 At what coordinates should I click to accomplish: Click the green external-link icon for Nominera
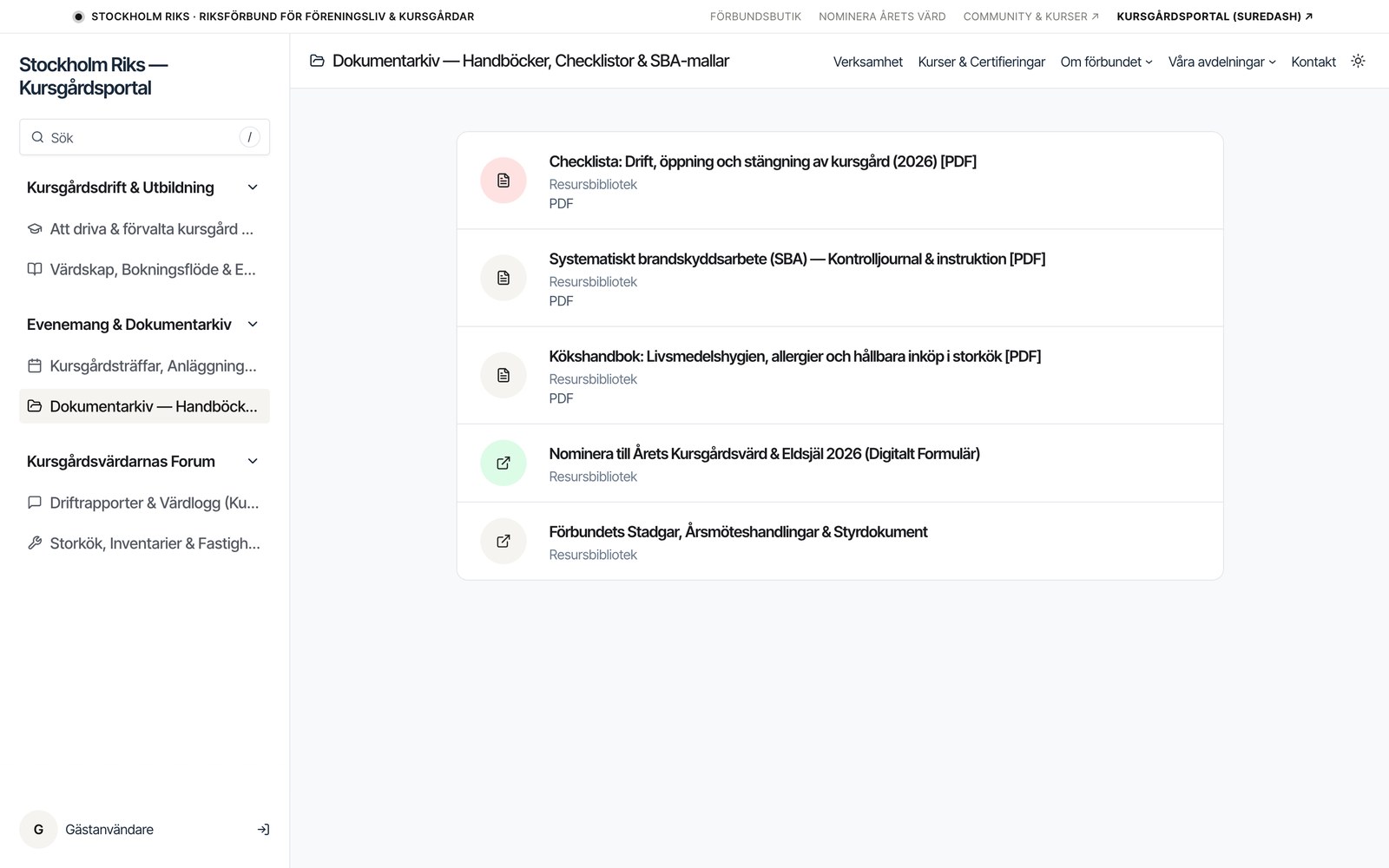click(504, 464)
